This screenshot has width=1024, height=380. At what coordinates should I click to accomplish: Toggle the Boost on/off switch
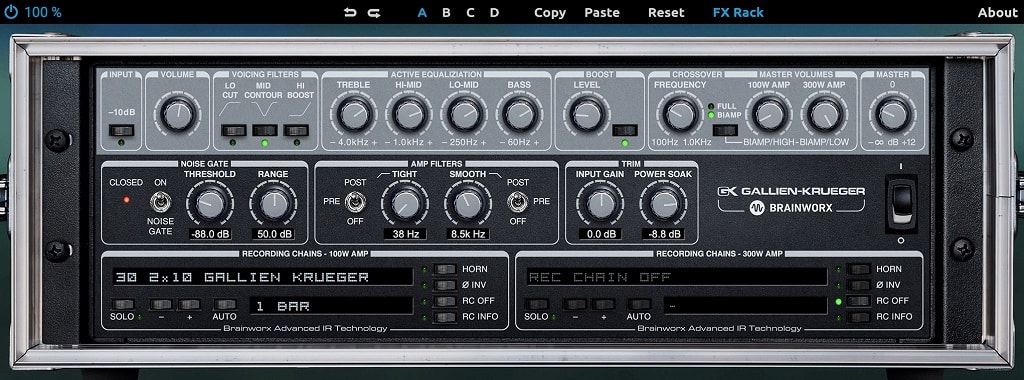(625, 130)
